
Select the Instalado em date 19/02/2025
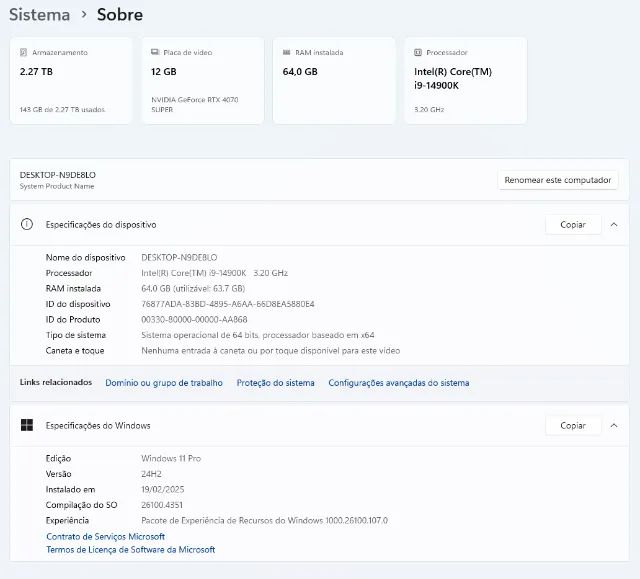click(163, 489)
